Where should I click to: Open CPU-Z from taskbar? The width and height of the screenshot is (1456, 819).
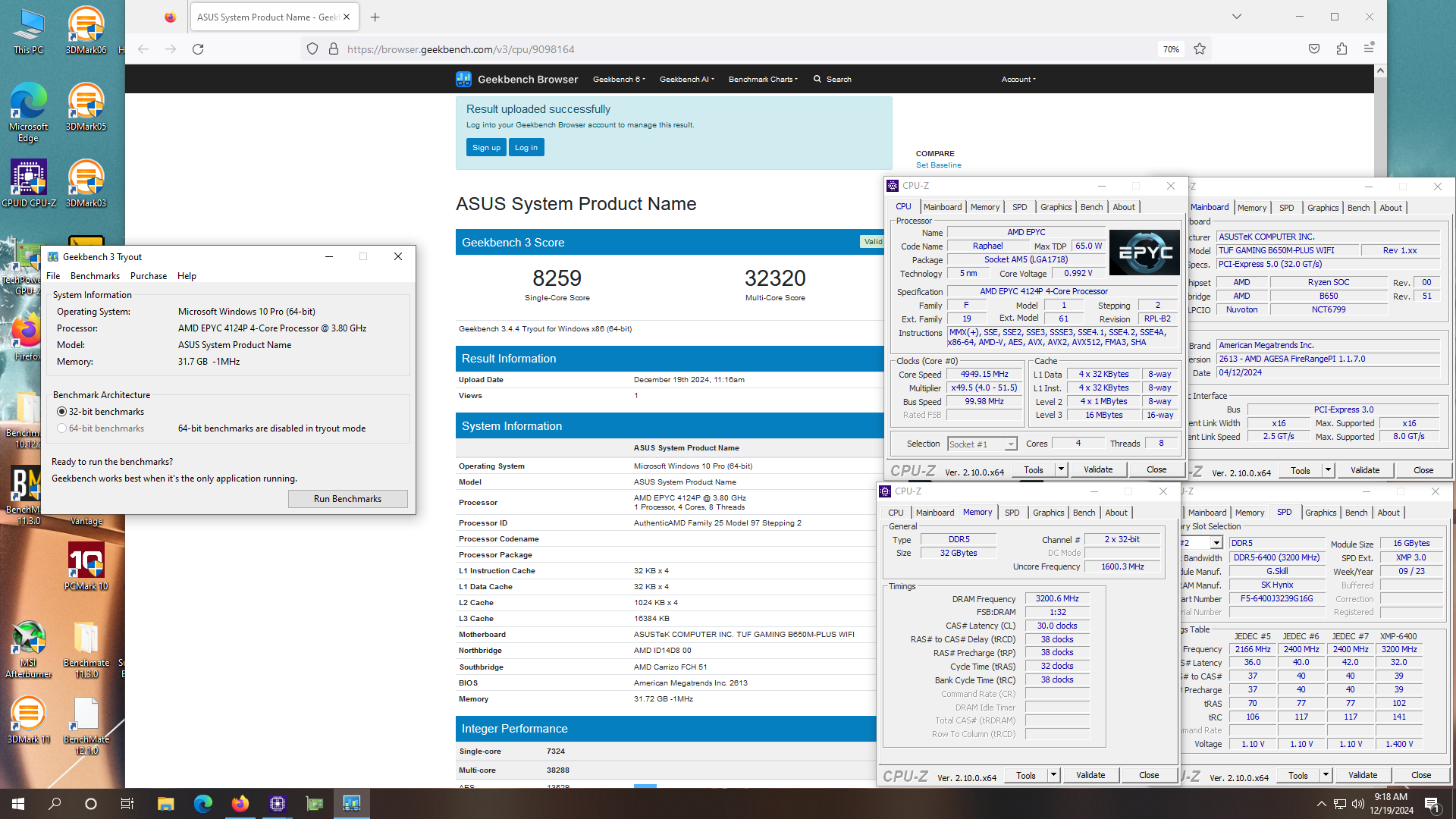click(277, 804)
